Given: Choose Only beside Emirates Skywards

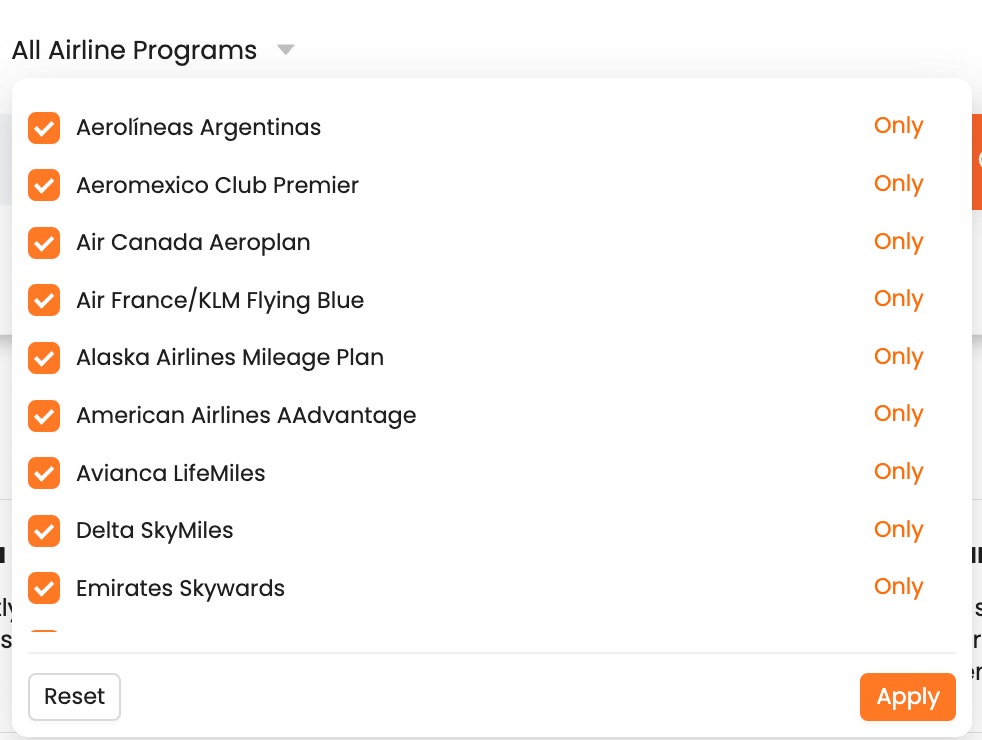Looking at the screenshot, I should click(x=897, y=587).
